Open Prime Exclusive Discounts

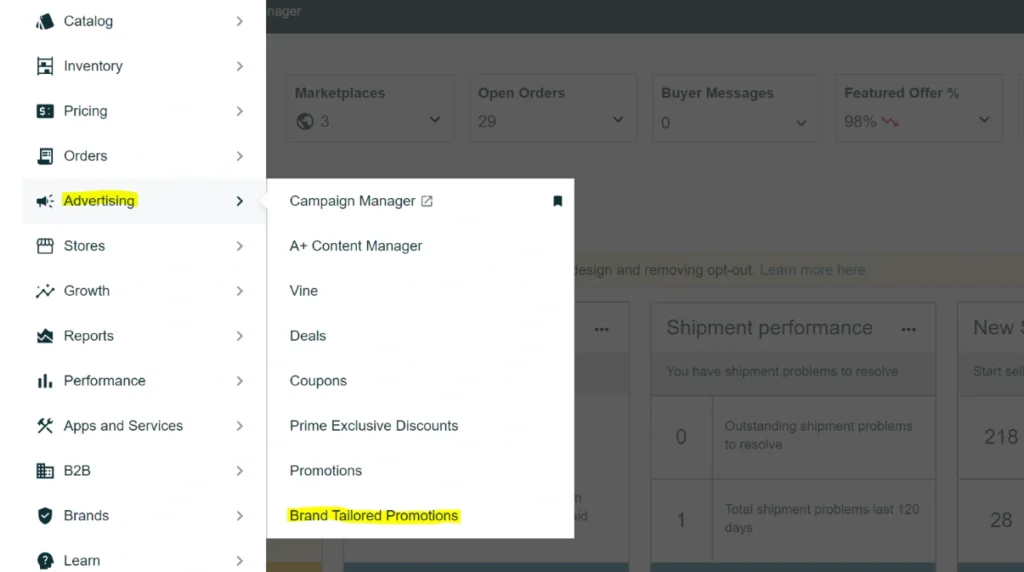tap(373, 426)
